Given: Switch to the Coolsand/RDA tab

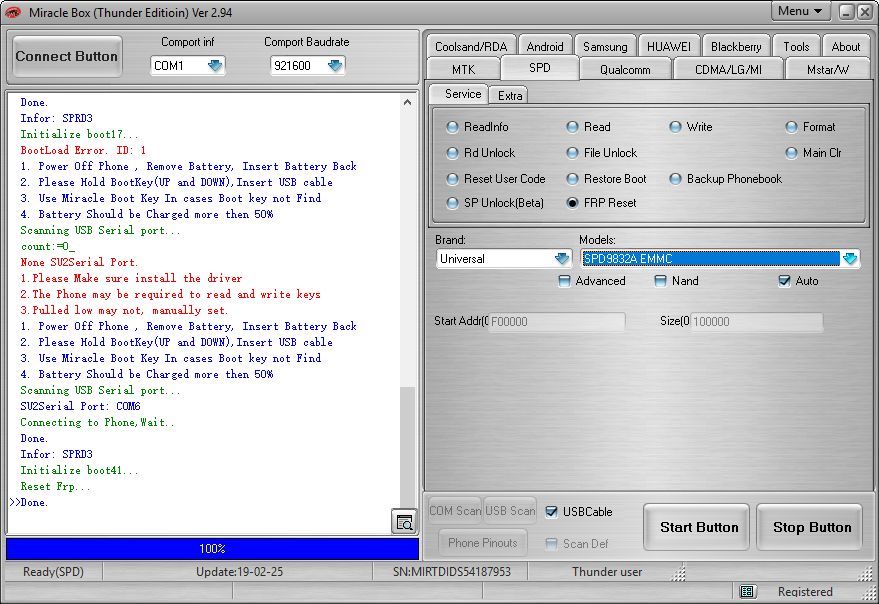Looking at the screenshot, I should [471, 47].
